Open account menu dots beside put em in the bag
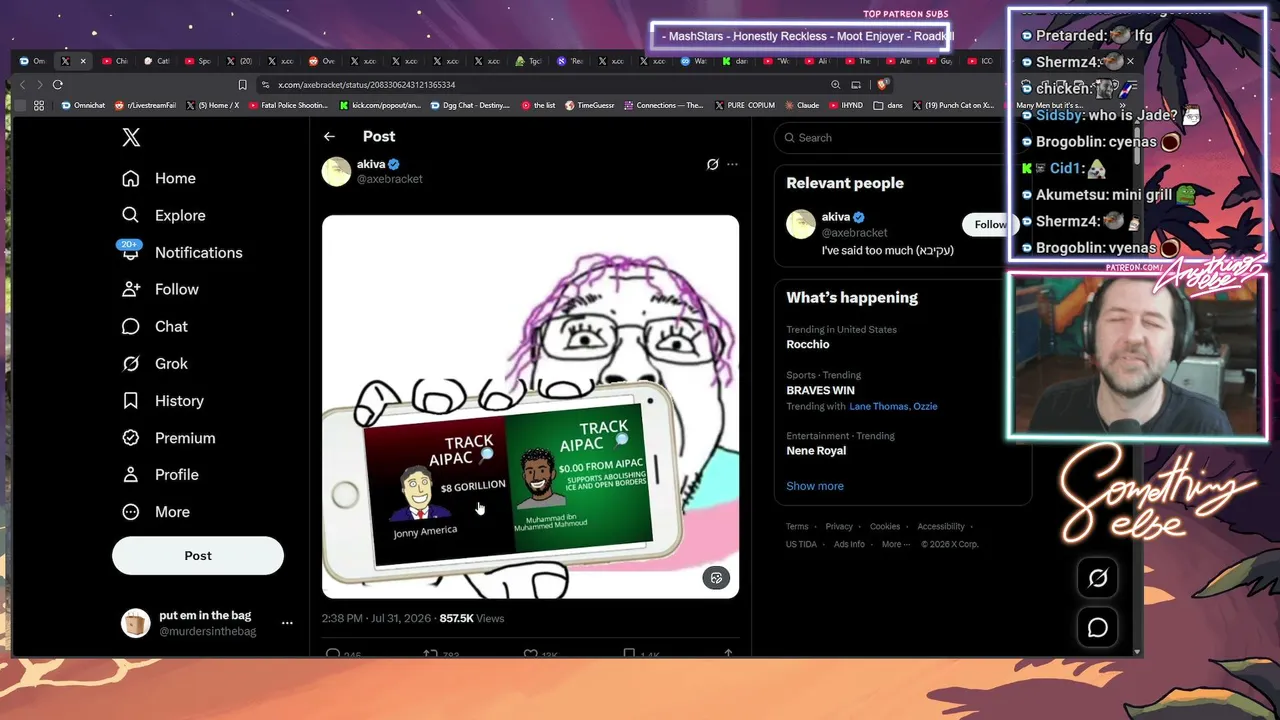This screenshot has width=1280, height=720. (x=287, y=623)
